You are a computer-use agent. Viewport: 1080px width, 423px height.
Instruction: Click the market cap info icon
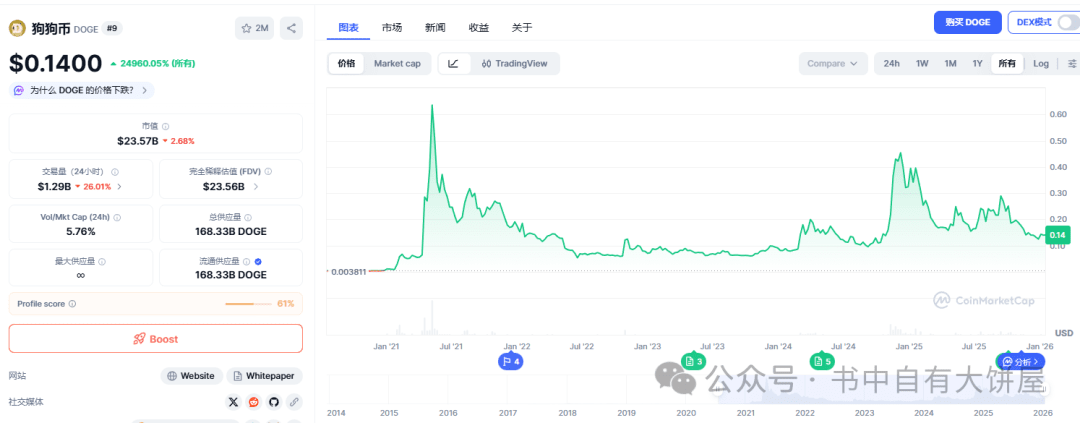[x=165, y=126]
